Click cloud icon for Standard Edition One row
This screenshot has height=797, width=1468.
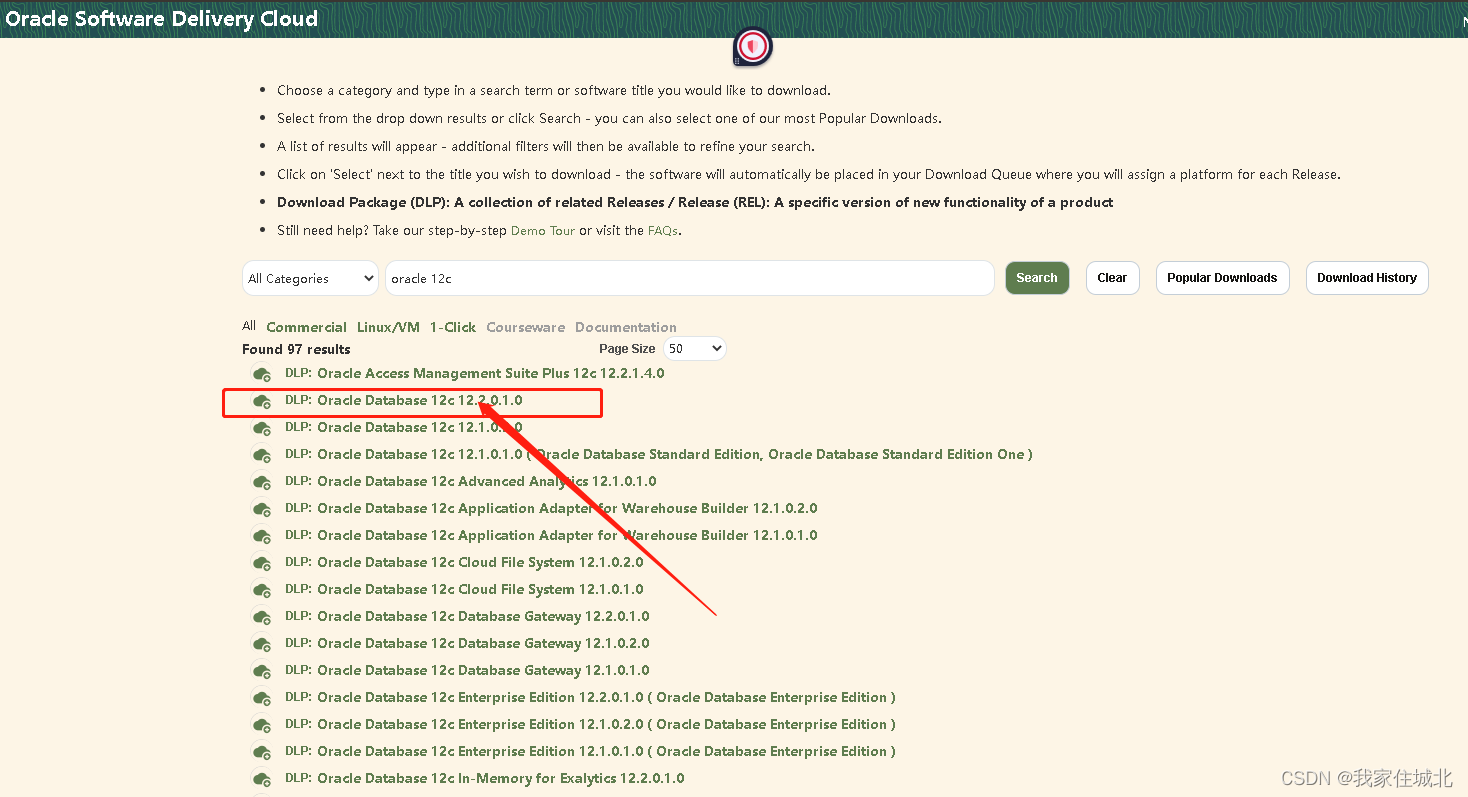click(262, 455)
